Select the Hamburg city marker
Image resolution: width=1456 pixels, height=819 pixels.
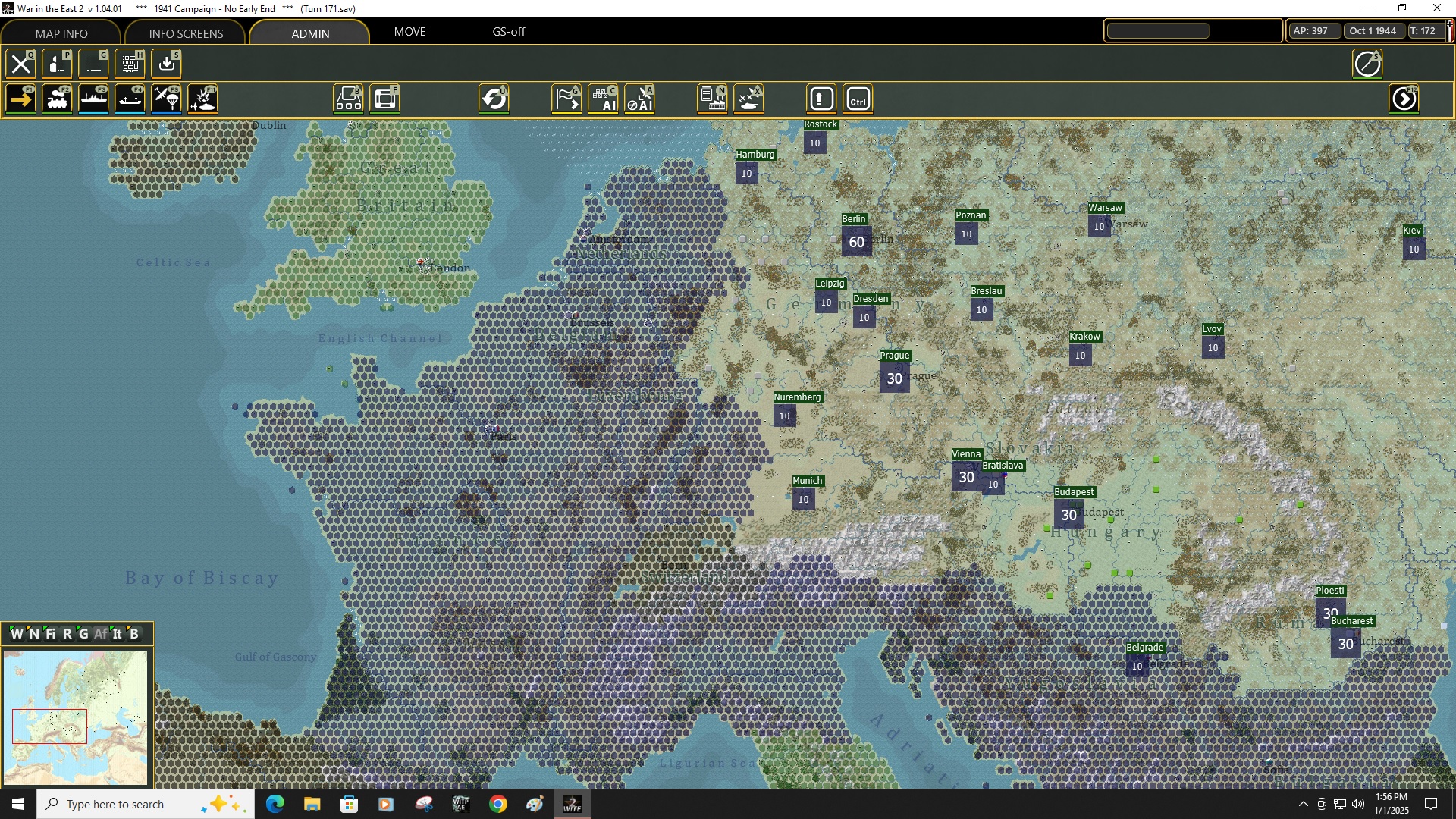point(746,173)
